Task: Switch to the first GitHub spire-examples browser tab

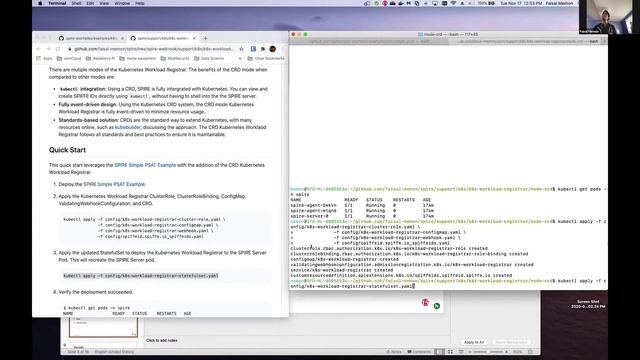Action: 91,38
